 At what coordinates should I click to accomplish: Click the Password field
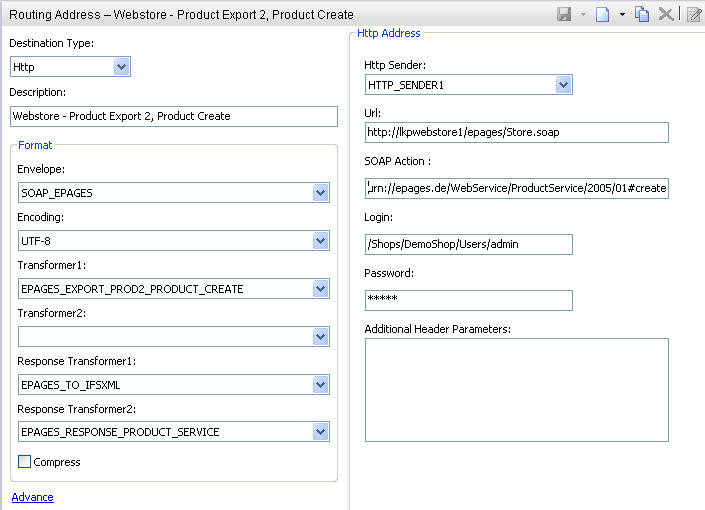[x=469, y=300]
